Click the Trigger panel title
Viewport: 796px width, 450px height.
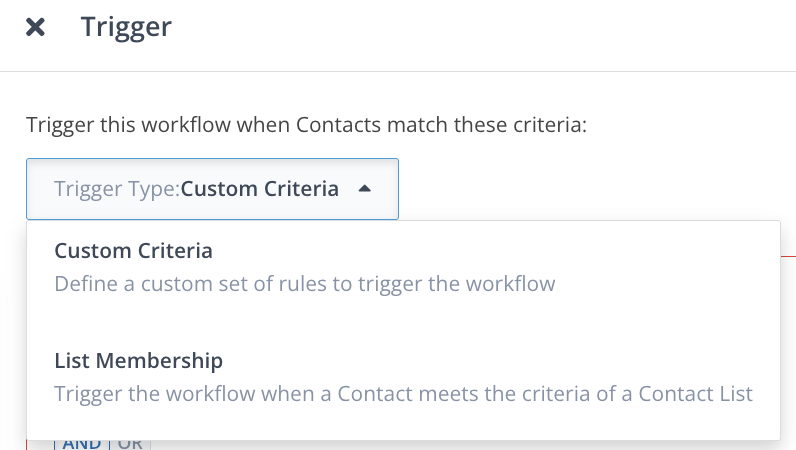[x=126, y=27]
